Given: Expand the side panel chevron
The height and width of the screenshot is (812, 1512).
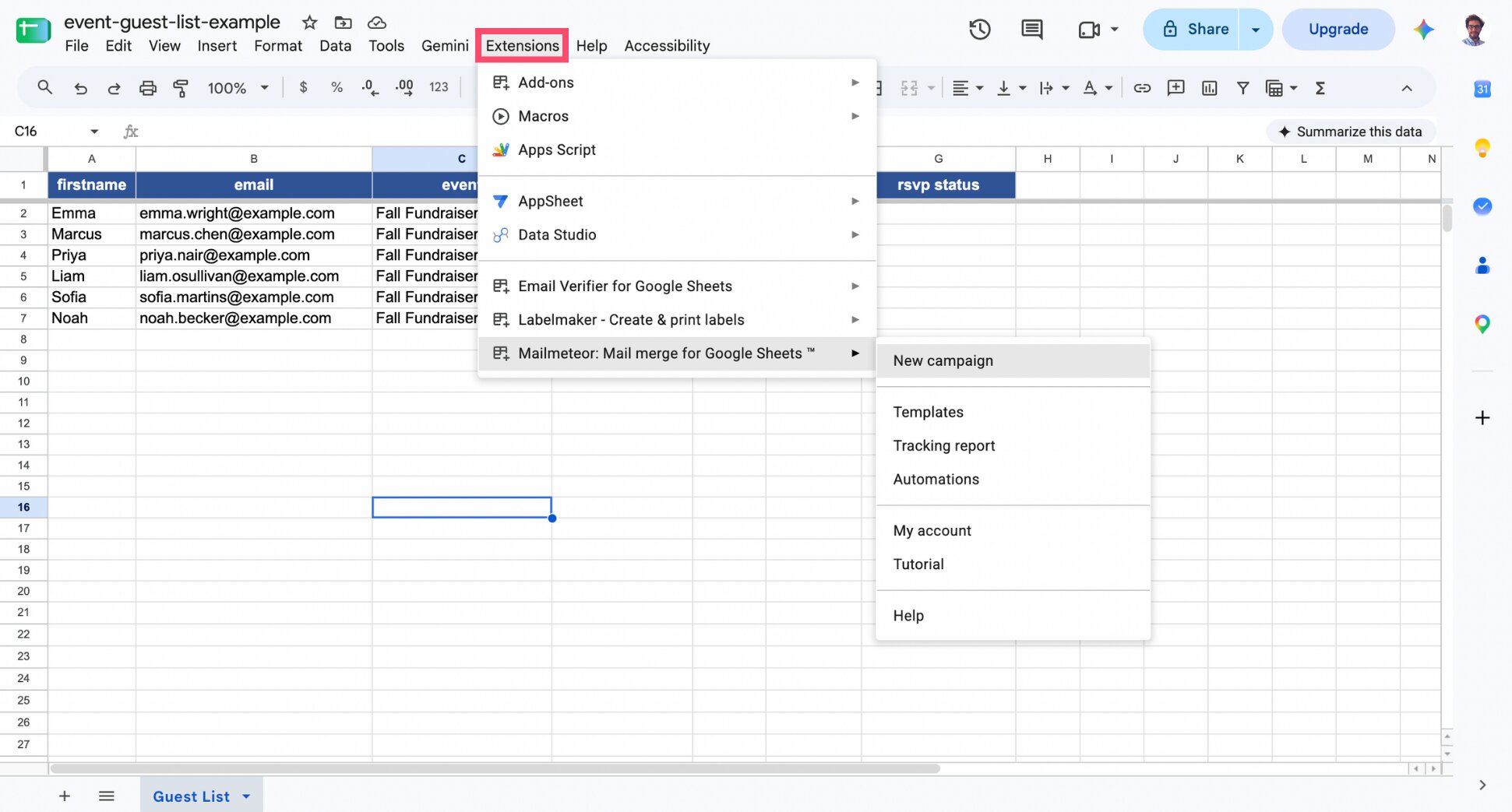Looking at the screenshot, I should [x=1482, y=785].
